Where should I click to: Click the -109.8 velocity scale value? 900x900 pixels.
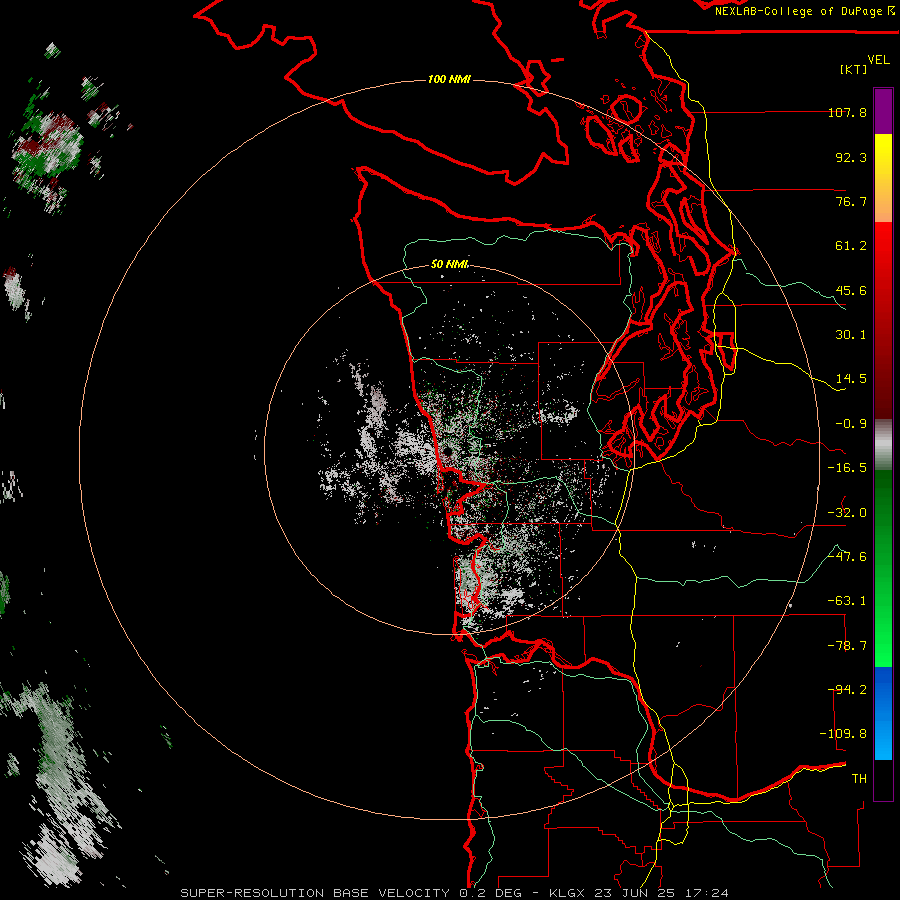coord(843,734)
